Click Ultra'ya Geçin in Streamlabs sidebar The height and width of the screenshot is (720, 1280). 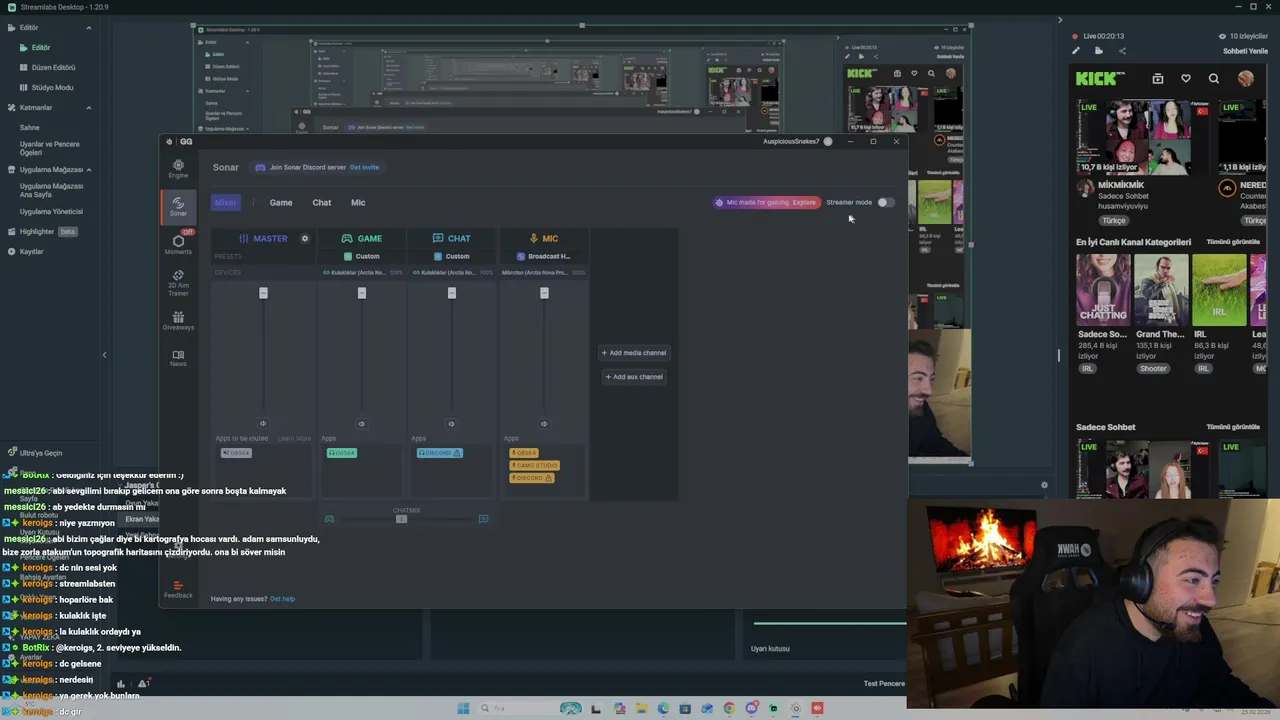pos(34,453)
